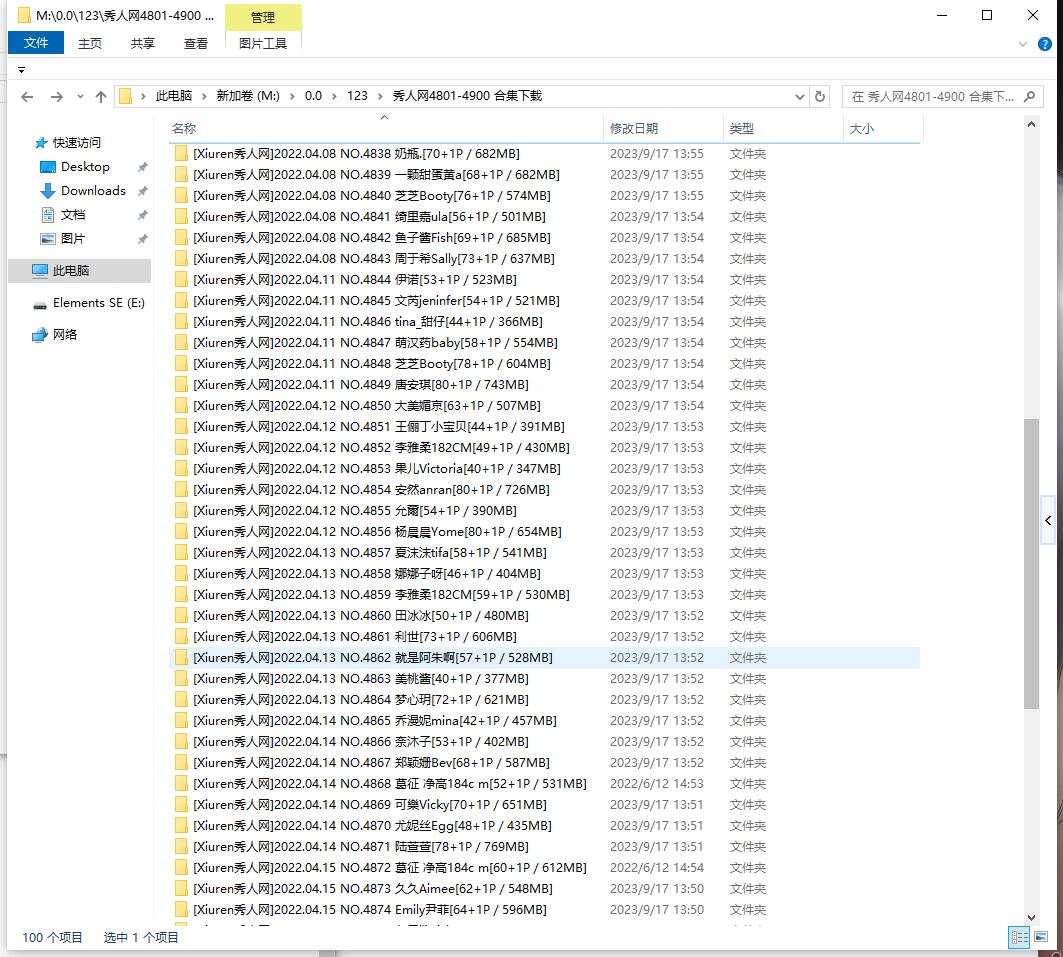Click the 网络 network icon
The width and height of the screenshot is (1063, 957).
click(x=40, y=334)
